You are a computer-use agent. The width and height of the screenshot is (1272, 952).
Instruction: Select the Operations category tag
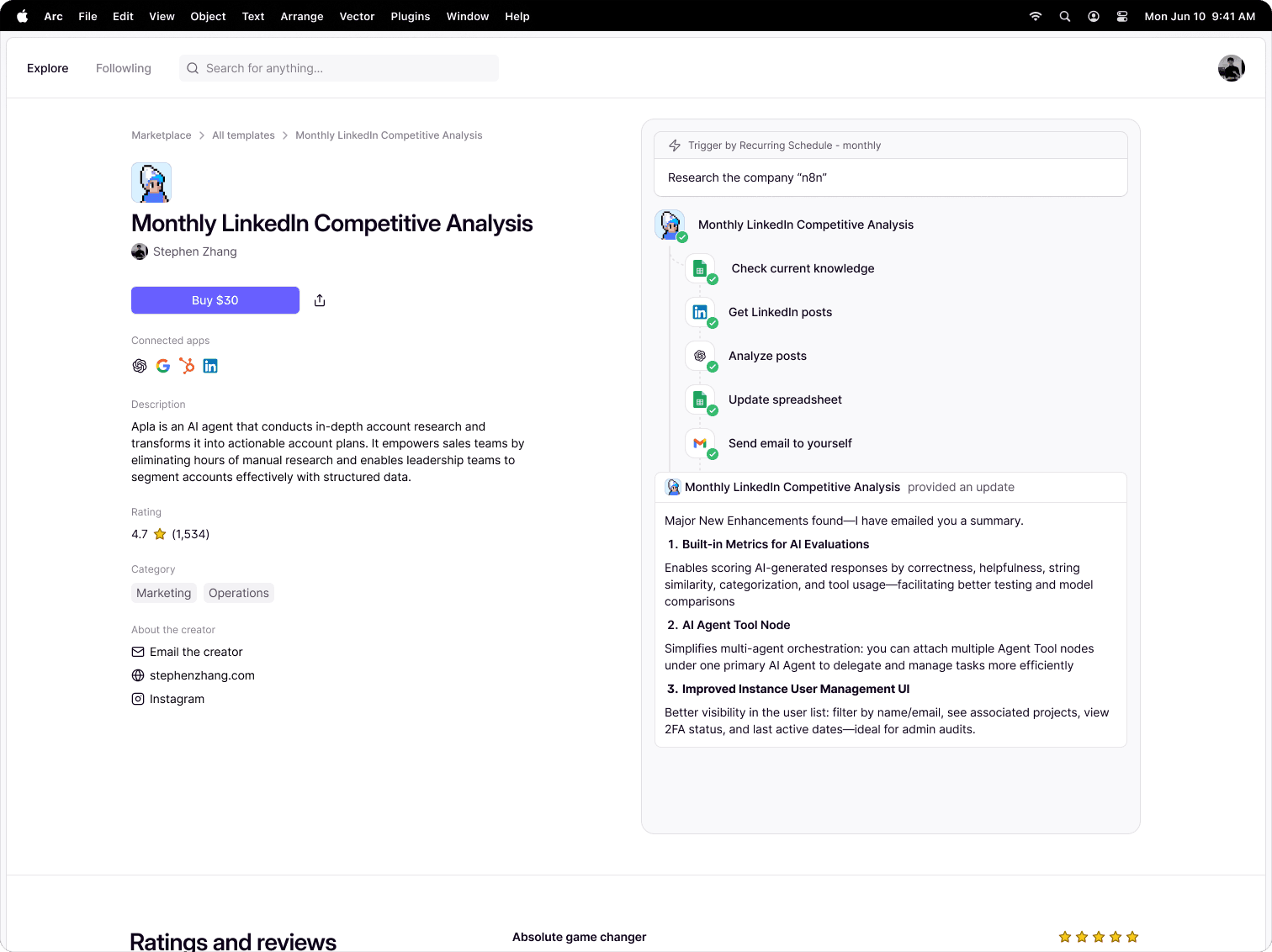(239, 593)
